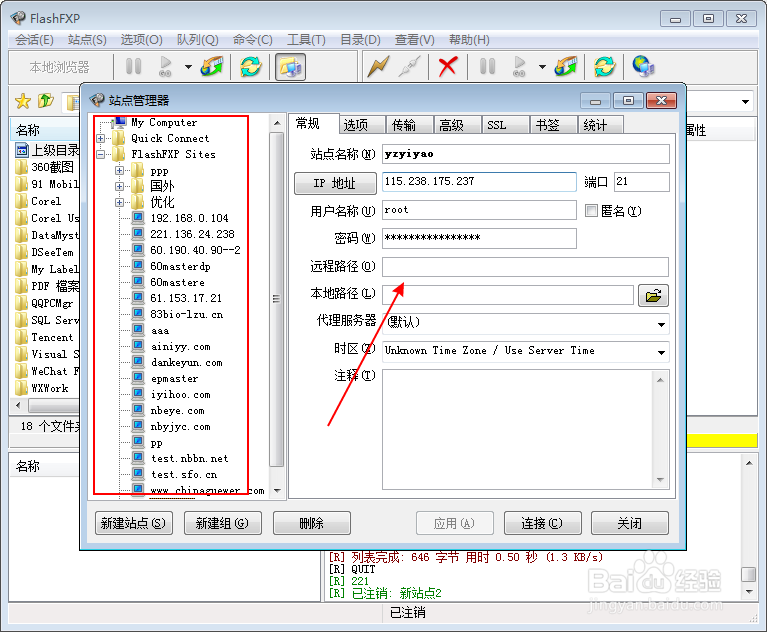Select My Computer tree item
767x632 pixels.
(x=164, y=122)
